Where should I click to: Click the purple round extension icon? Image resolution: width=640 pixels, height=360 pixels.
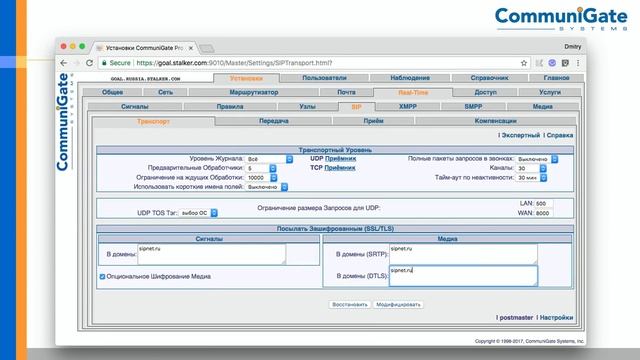552,63
